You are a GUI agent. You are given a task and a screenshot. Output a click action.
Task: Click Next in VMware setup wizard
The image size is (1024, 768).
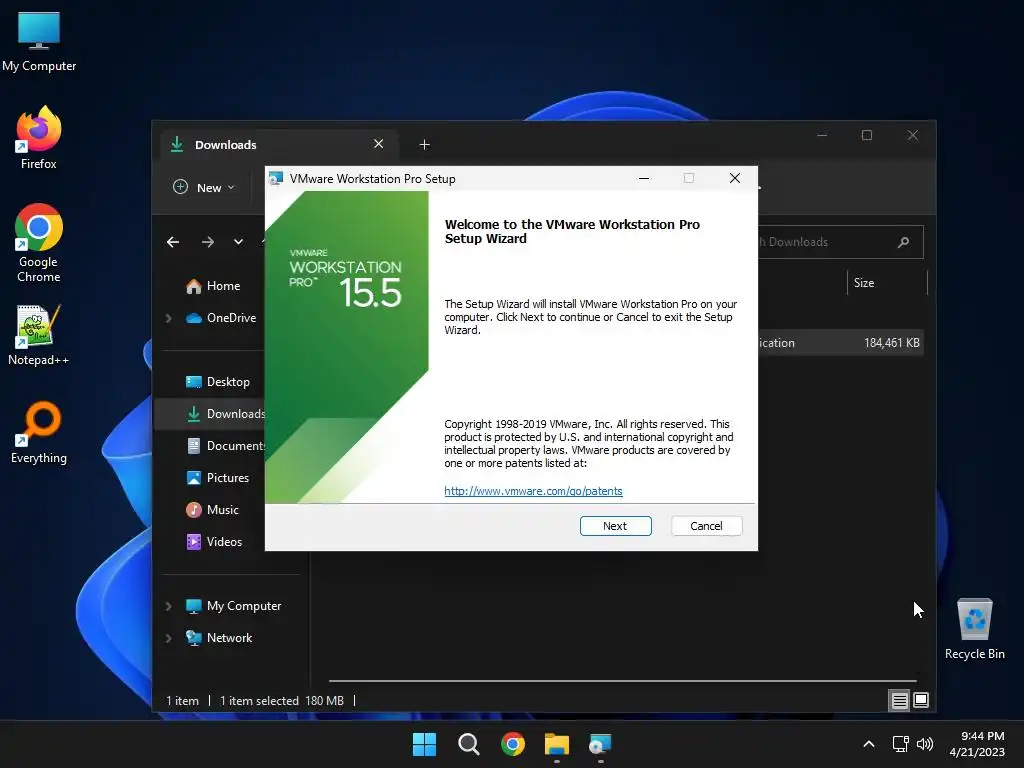point(615,526)
